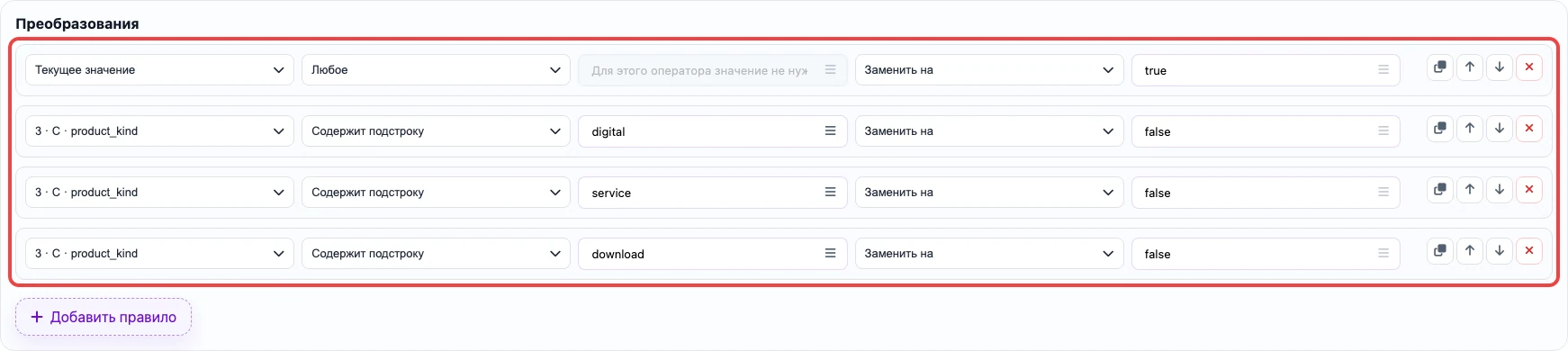Move the service rule down
The width and height of the screenshot is (1568, 351).
coord(1500,190)
